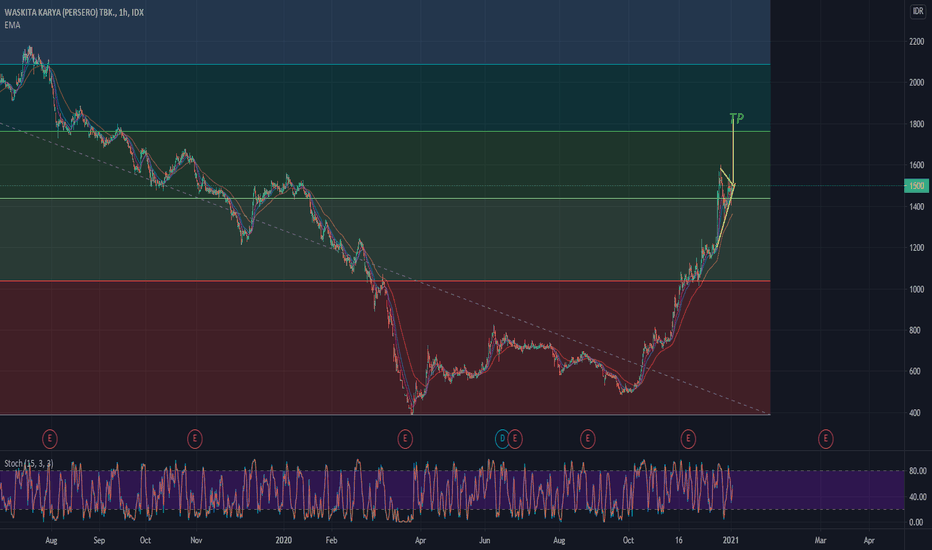The width and height of the screenshot is (932, 550).
Task: Click the green TP annotation text
Action: click(736, 118)
